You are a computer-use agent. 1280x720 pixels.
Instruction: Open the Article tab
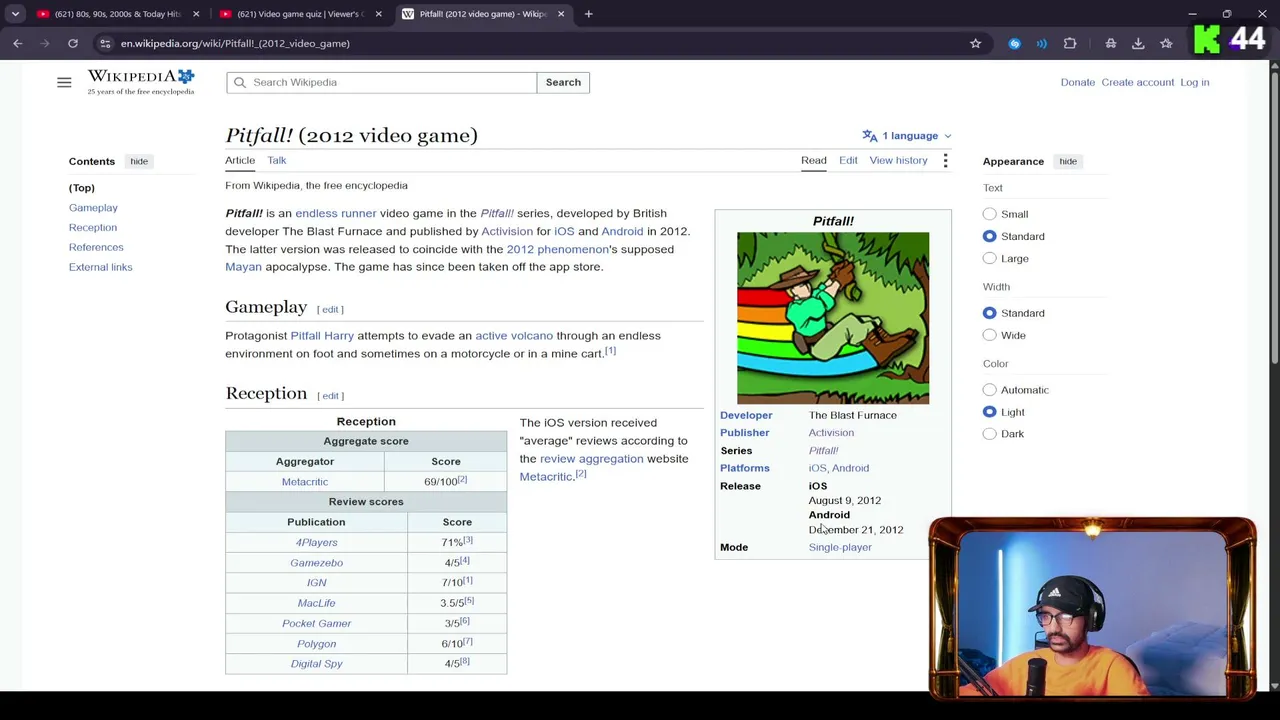240,160
